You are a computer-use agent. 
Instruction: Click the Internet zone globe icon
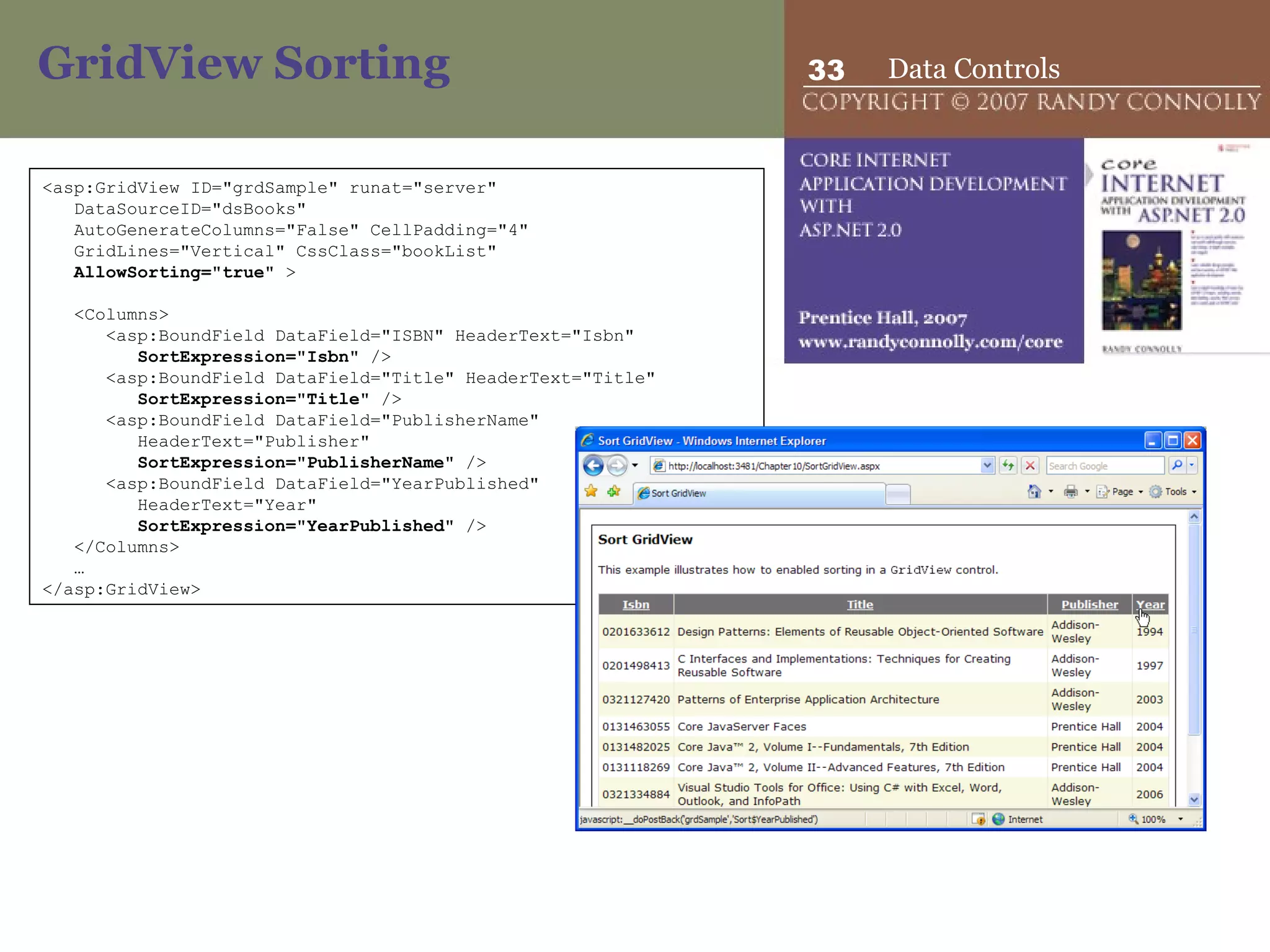point(998,819)
